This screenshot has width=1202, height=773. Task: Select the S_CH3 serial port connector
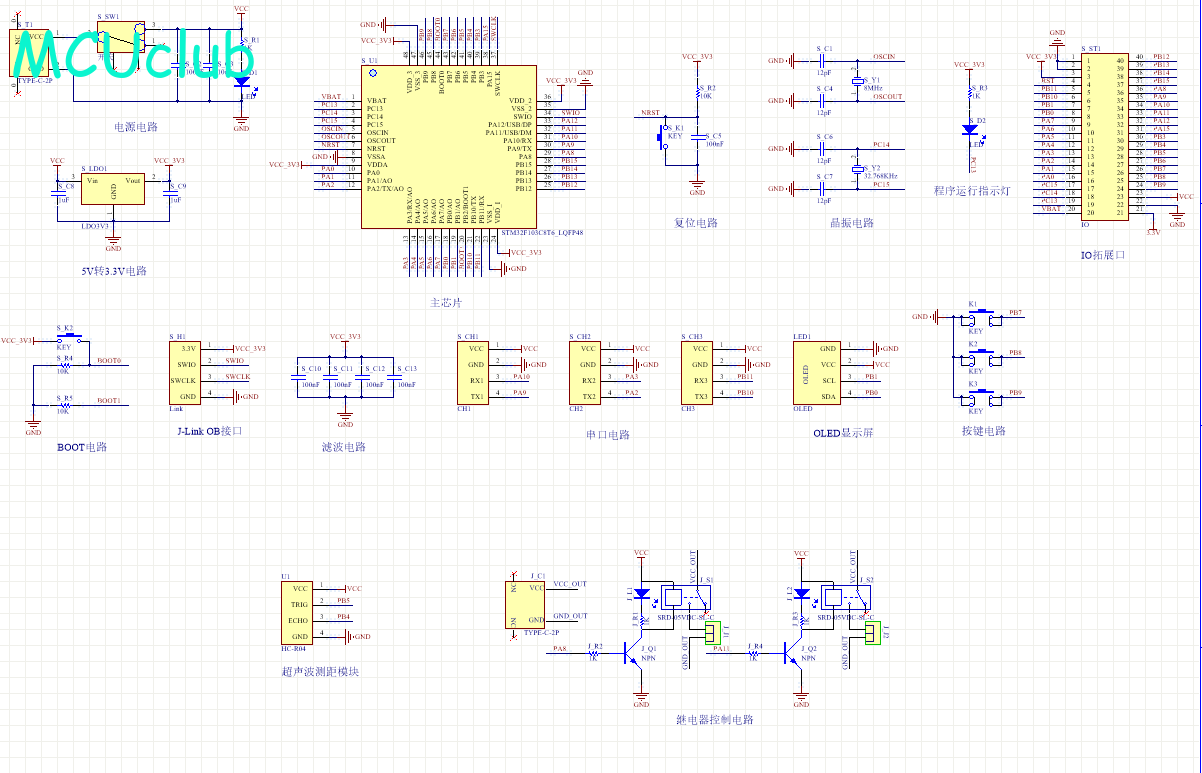[x=699, y=372]
